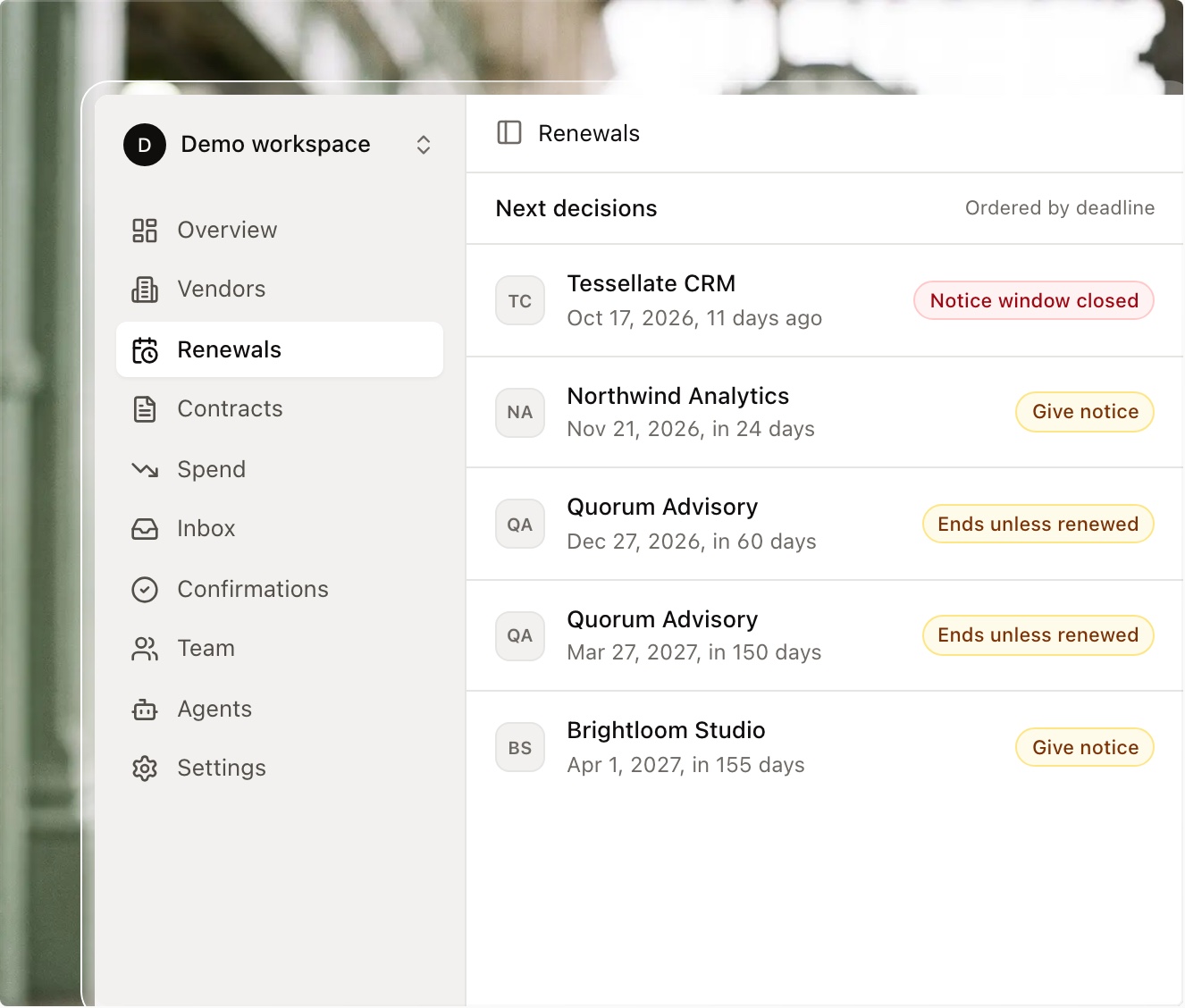Click the Settings gear icon

145,769
